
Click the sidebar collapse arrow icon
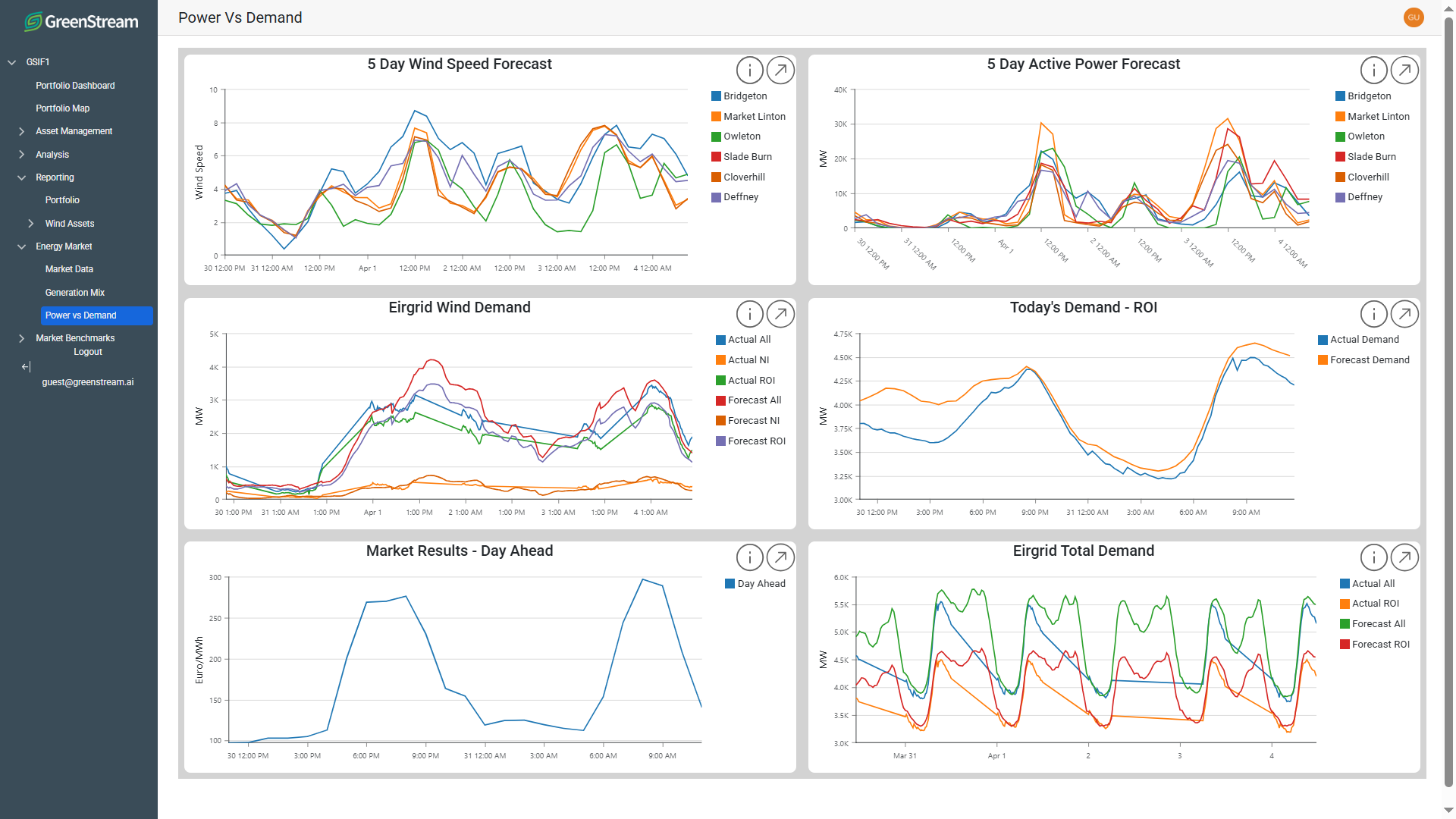26,367
